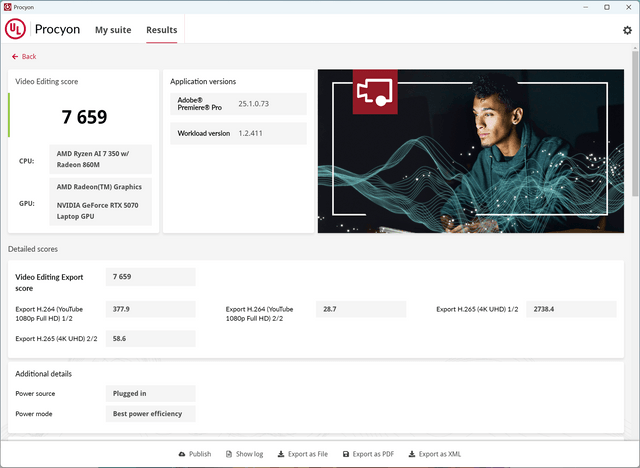The width and height of the screenshot is (640, 468).
Task: Click the Detailed scores heading
Action: click(33, 249)
